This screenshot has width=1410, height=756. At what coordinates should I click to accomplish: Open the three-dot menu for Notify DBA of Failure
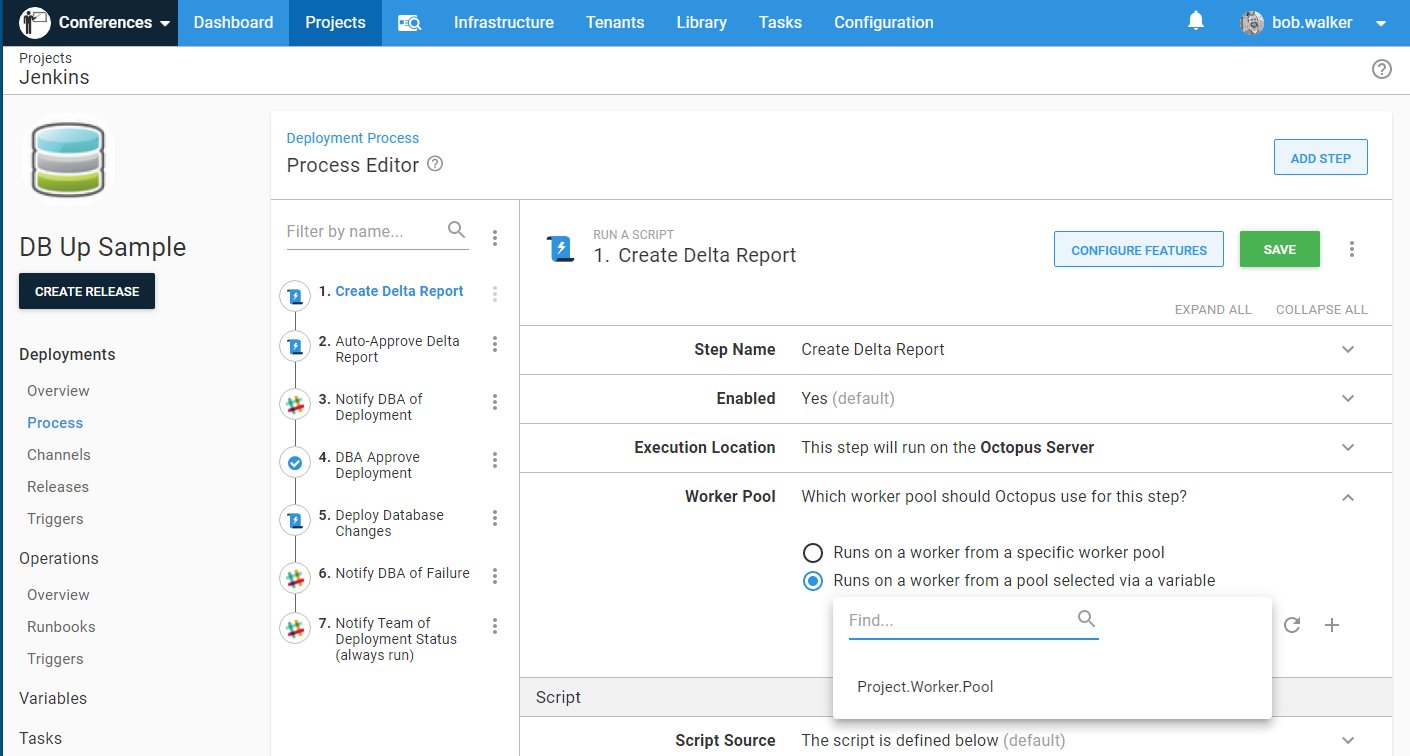[495, 575]
